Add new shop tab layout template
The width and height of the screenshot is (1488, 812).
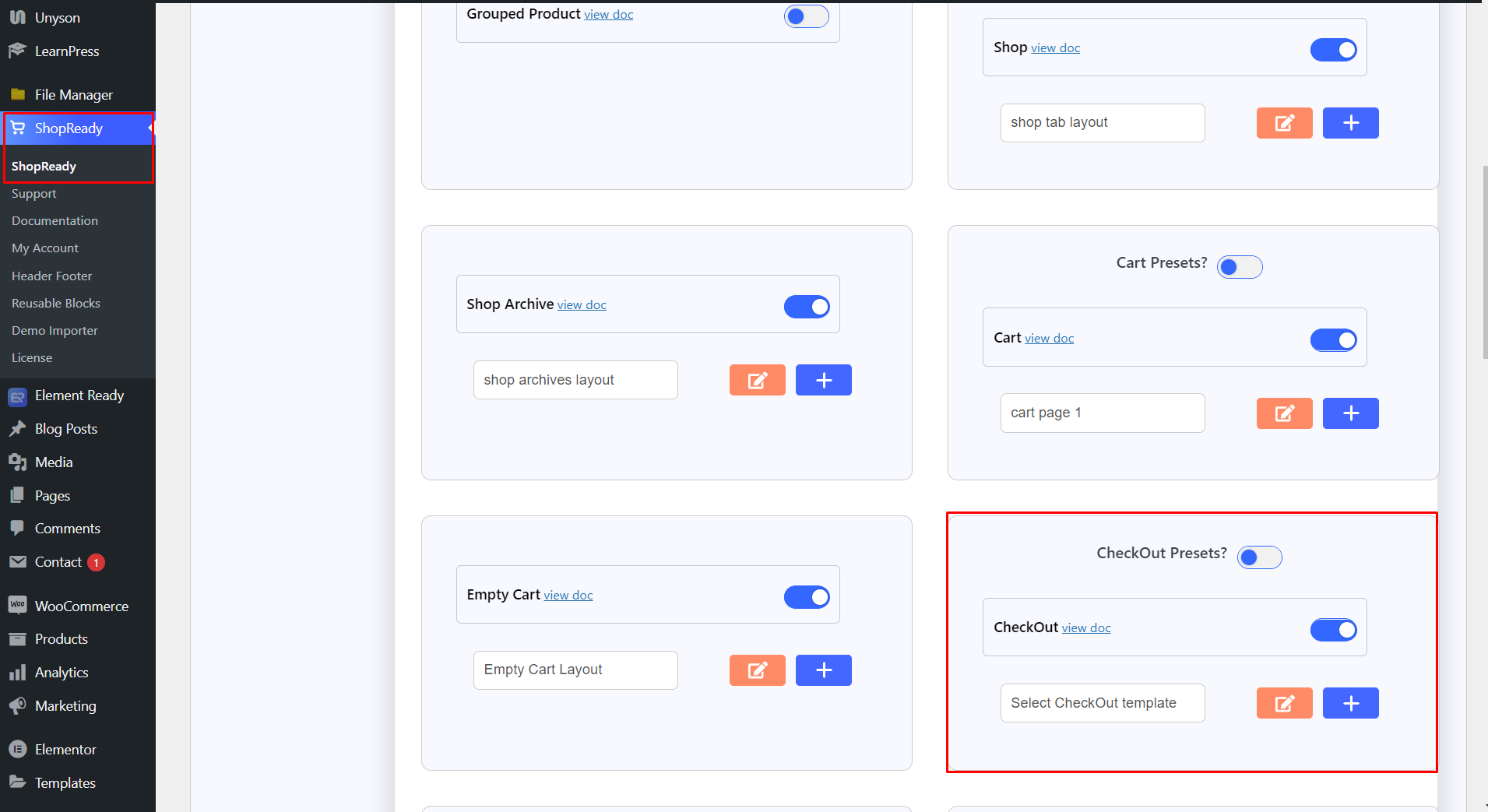tap(1350, 123)
